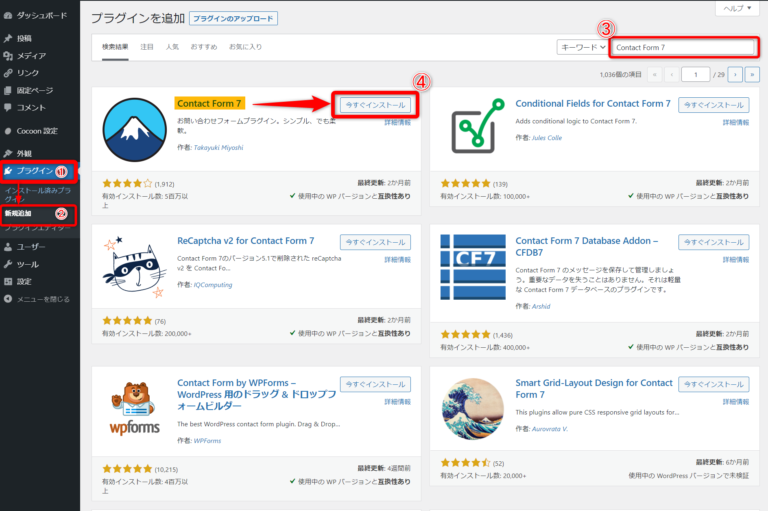Open the Dashboard menu icon

pyautogui.click(x=8, y=16)
